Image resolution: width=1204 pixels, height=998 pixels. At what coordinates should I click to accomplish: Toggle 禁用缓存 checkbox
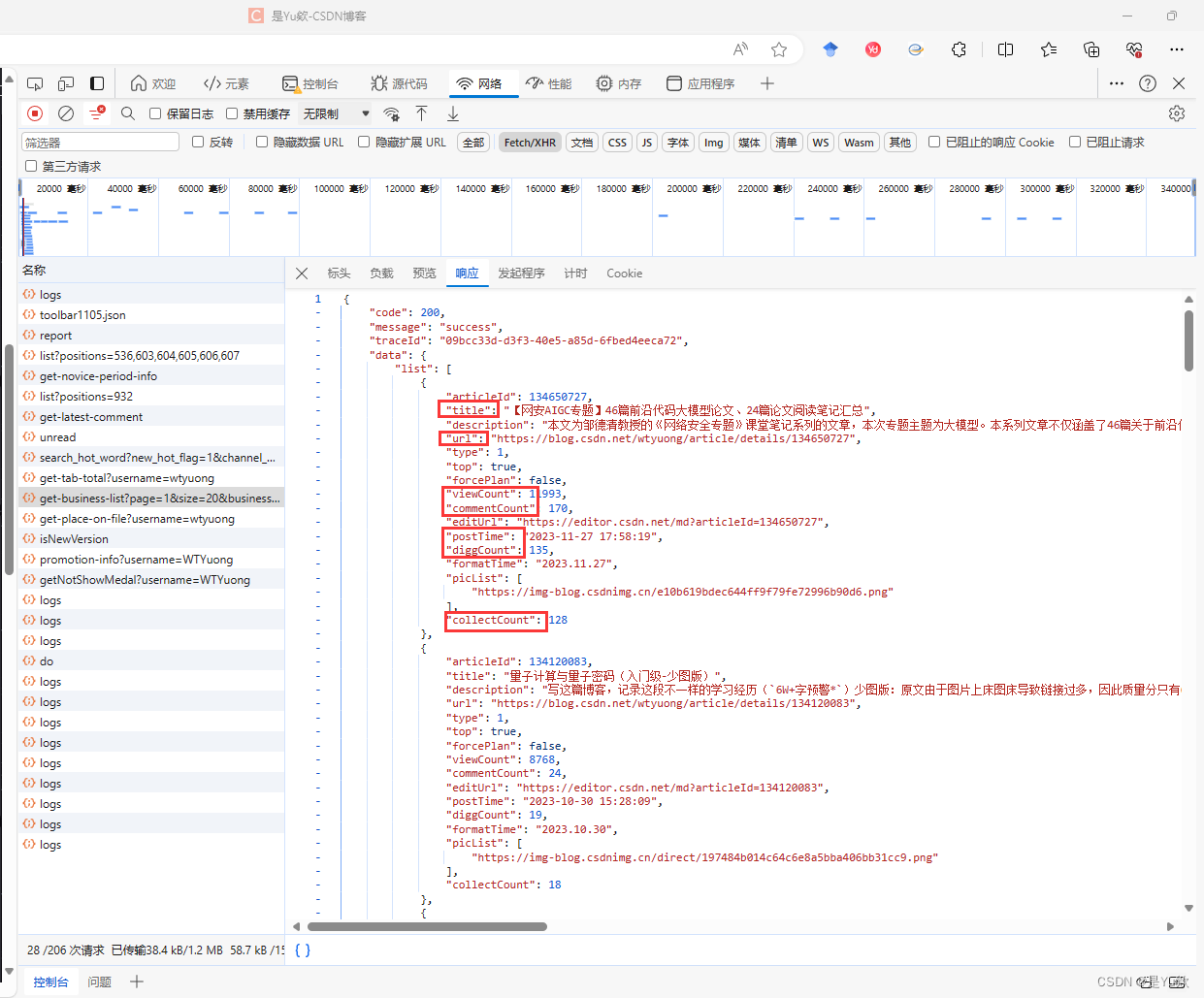pos(232,113)
